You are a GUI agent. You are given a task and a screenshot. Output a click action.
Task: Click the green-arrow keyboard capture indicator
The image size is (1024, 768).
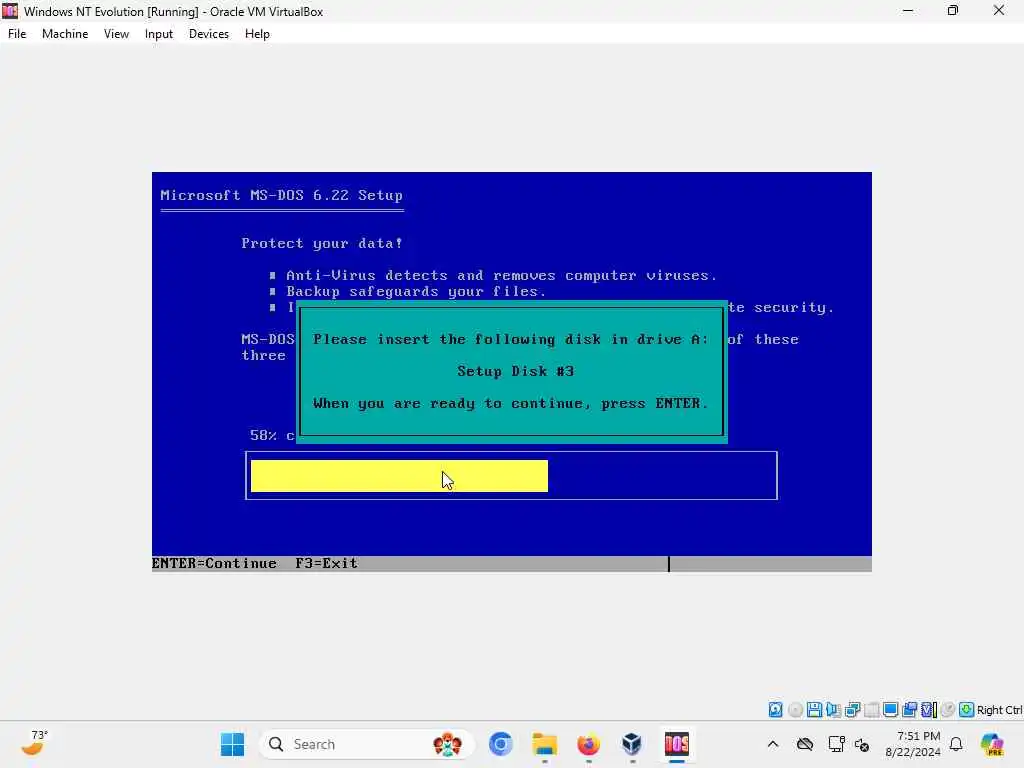[x=967, y=710]
